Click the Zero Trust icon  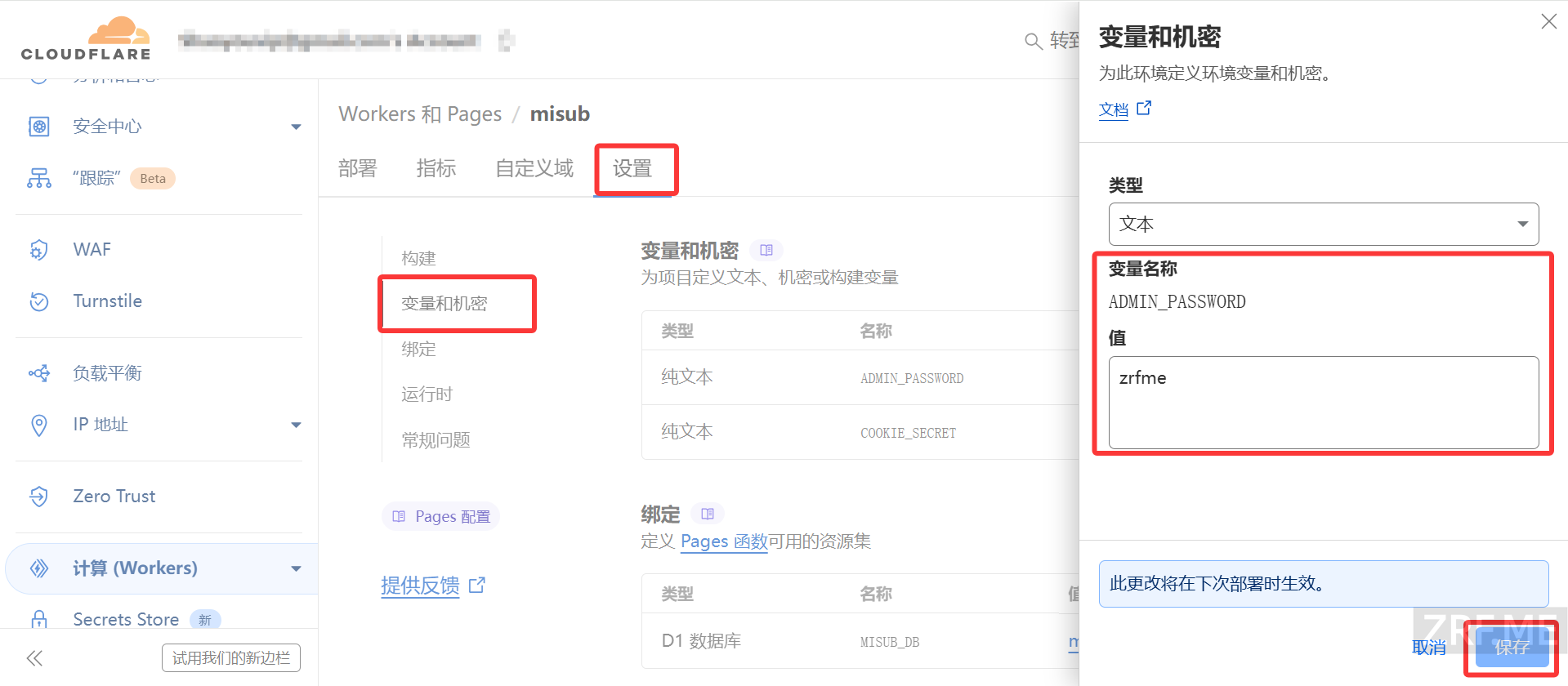(38, 497)
